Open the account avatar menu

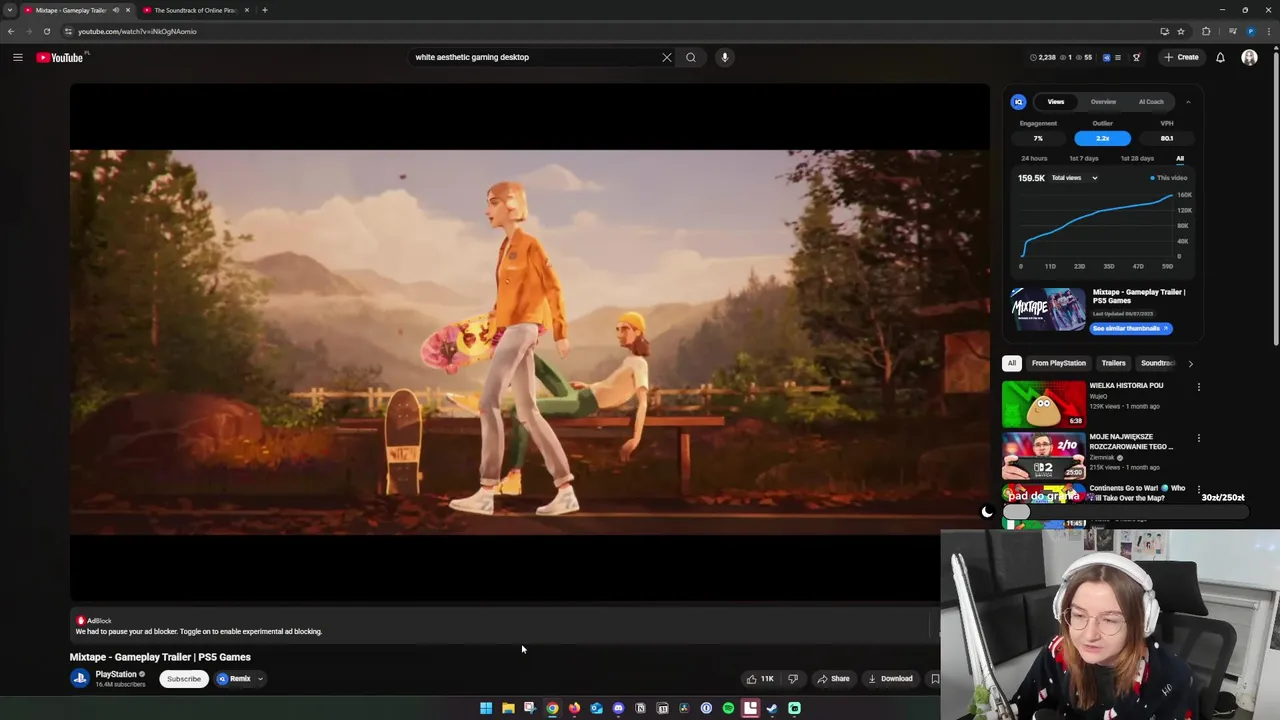coord(1249,57)
